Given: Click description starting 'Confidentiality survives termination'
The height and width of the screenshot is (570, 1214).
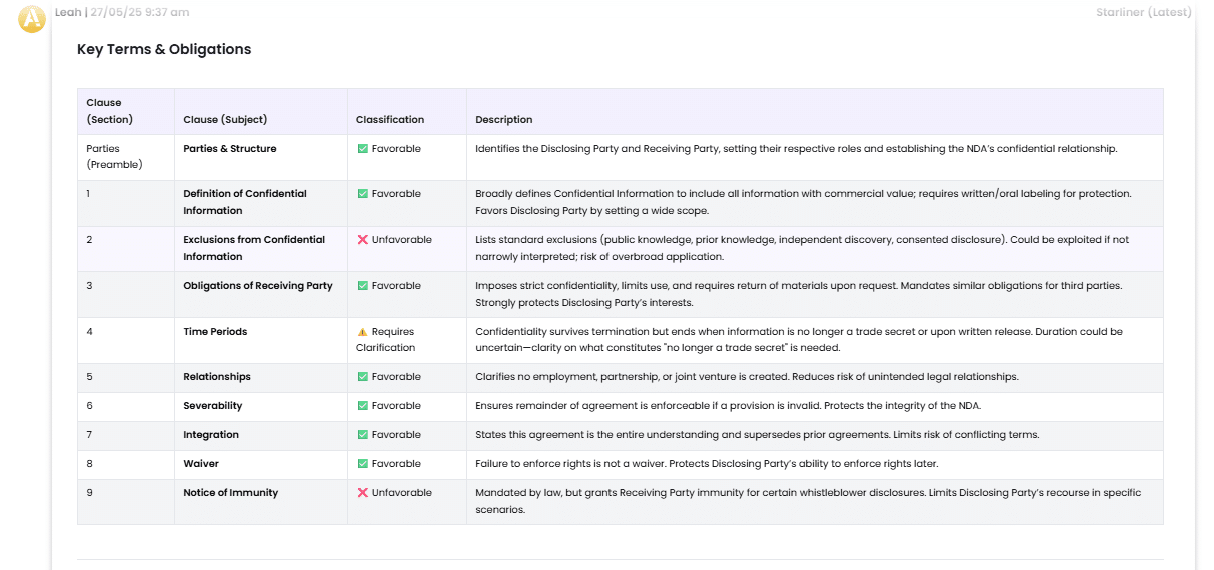Looking at the screenshot, I should [799, 340].
